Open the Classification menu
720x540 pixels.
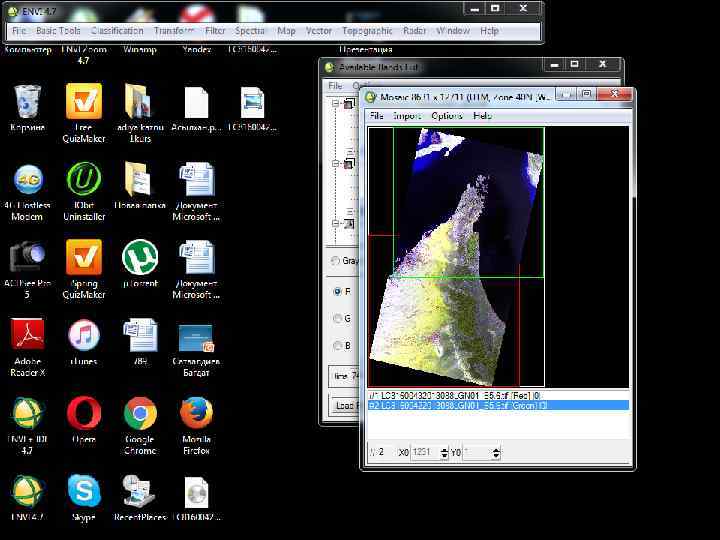tap(117, 31)
